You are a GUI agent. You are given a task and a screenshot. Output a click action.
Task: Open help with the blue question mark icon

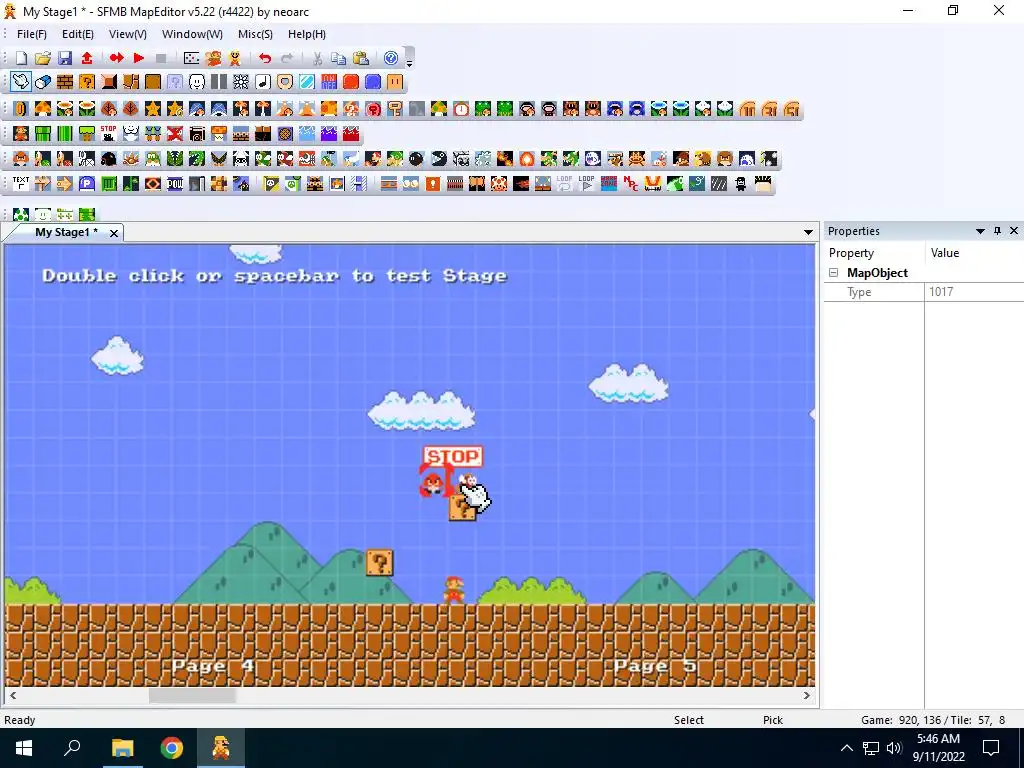coord(391,58)
